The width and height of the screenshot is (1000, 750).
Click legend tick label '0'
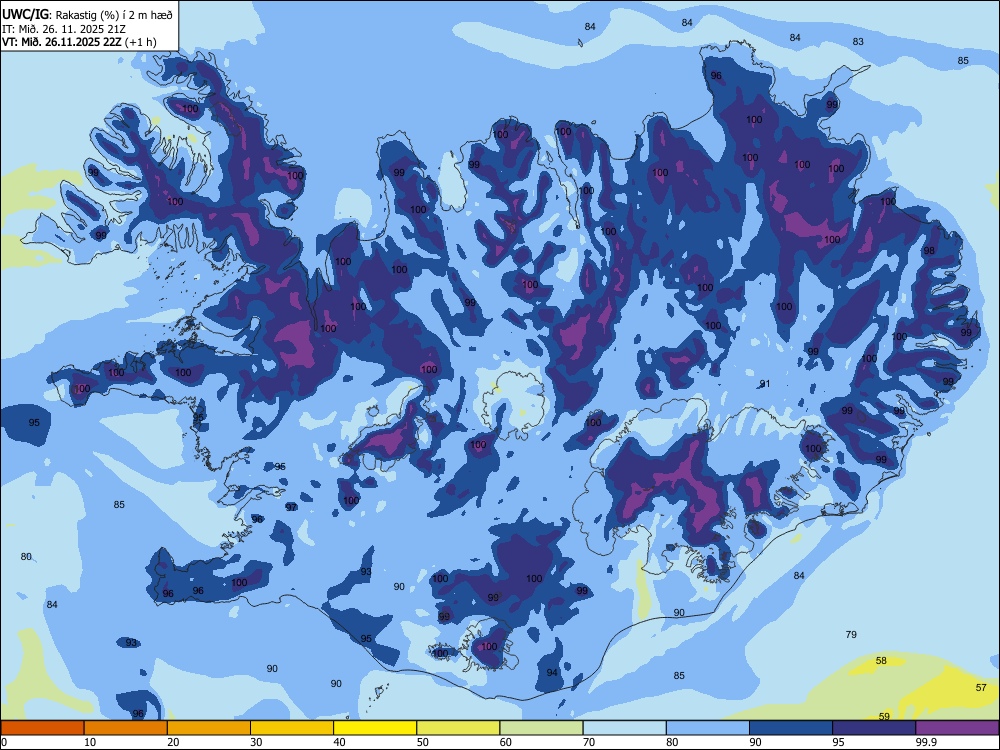point(4,742)
